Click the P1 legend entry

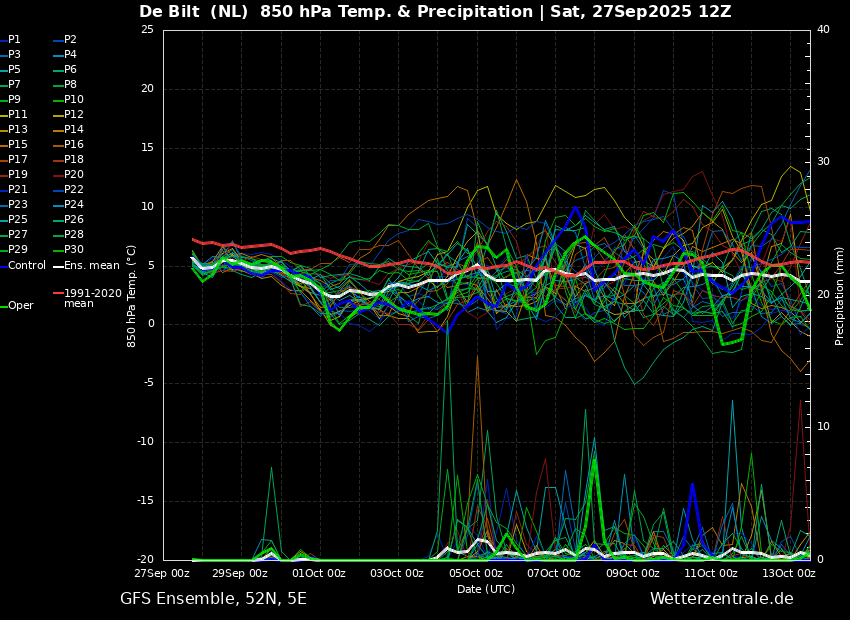[x=10, y=40]
